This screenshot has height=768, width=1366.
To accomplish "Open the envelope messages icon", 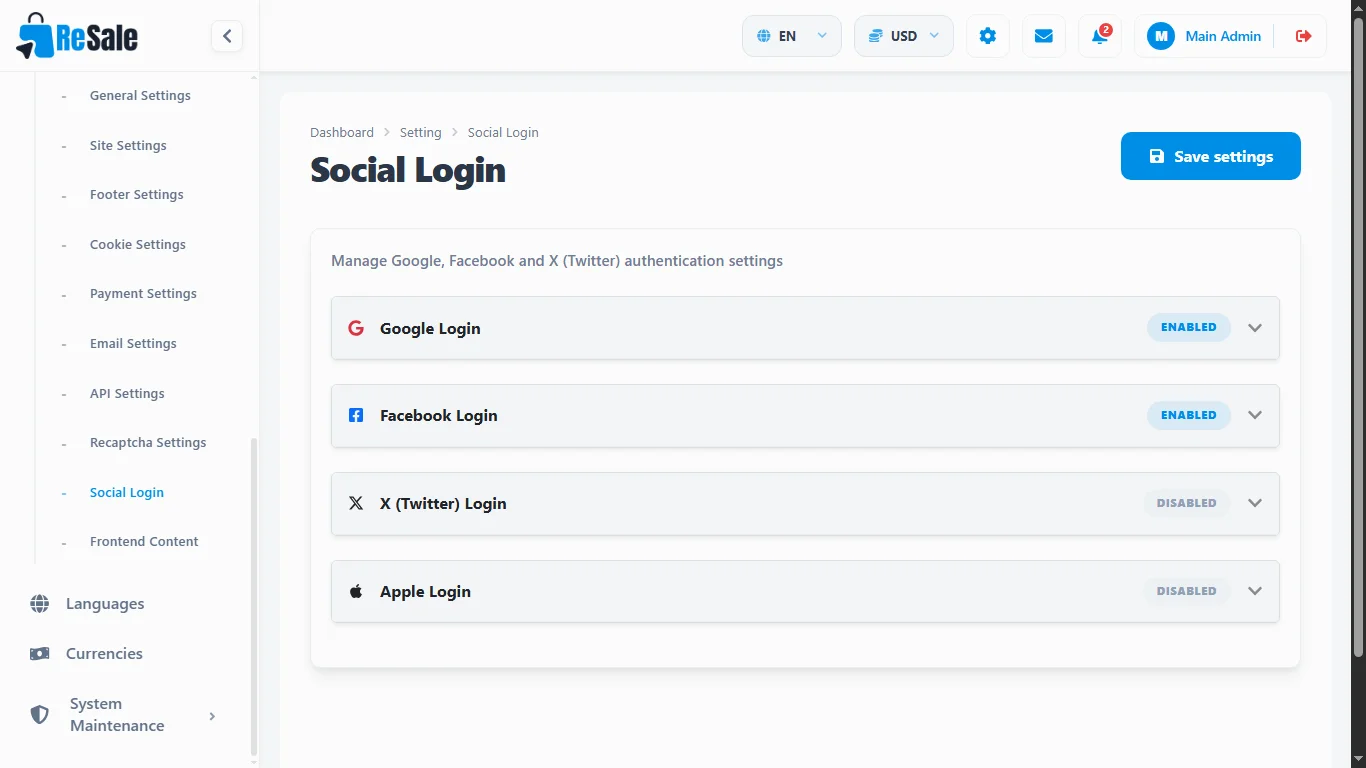I will [1044, 36].
